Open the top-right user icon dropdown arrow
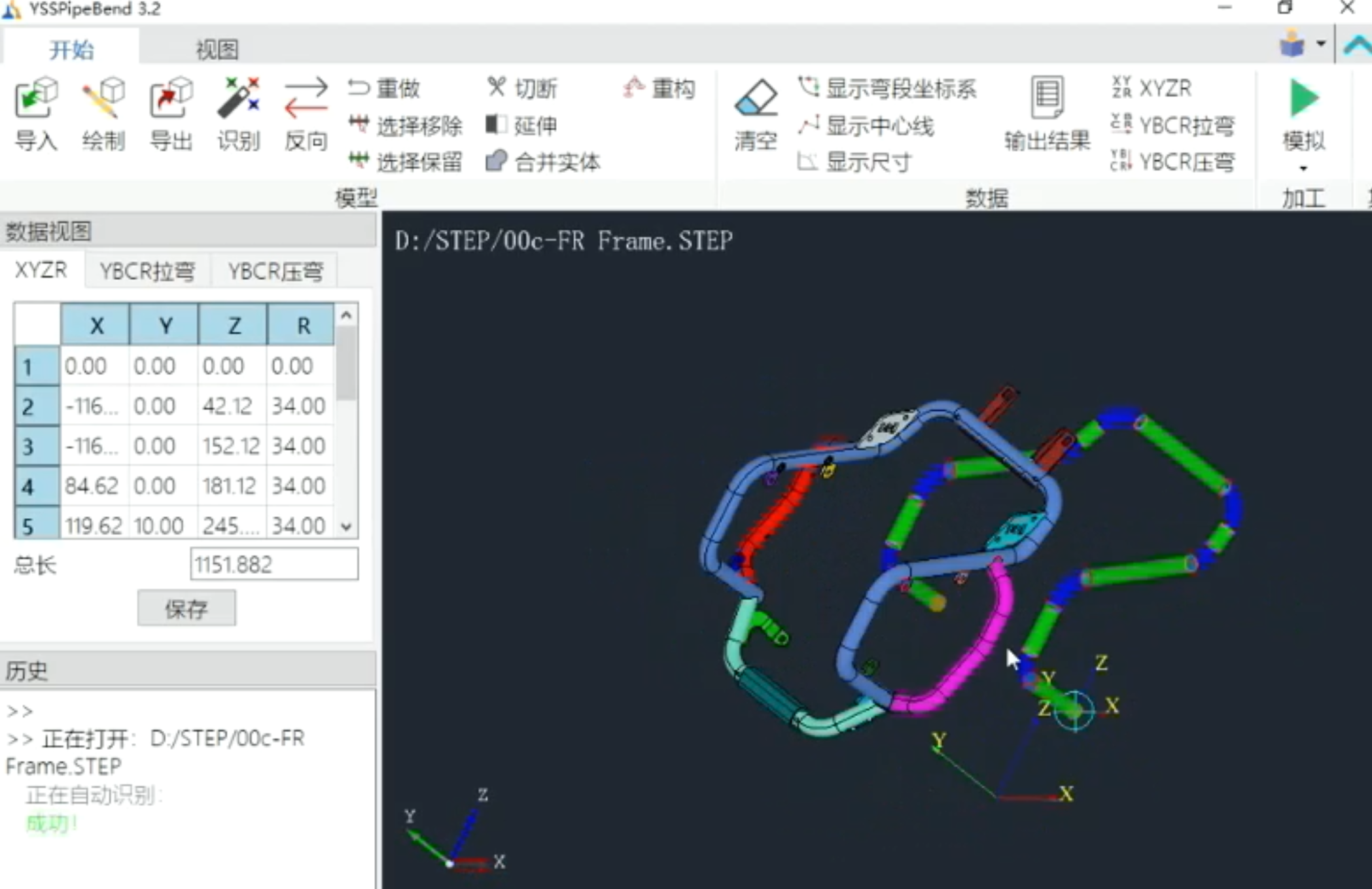Image resolution: width=1372 pixels, height=889 pixels. [1321, 44]
